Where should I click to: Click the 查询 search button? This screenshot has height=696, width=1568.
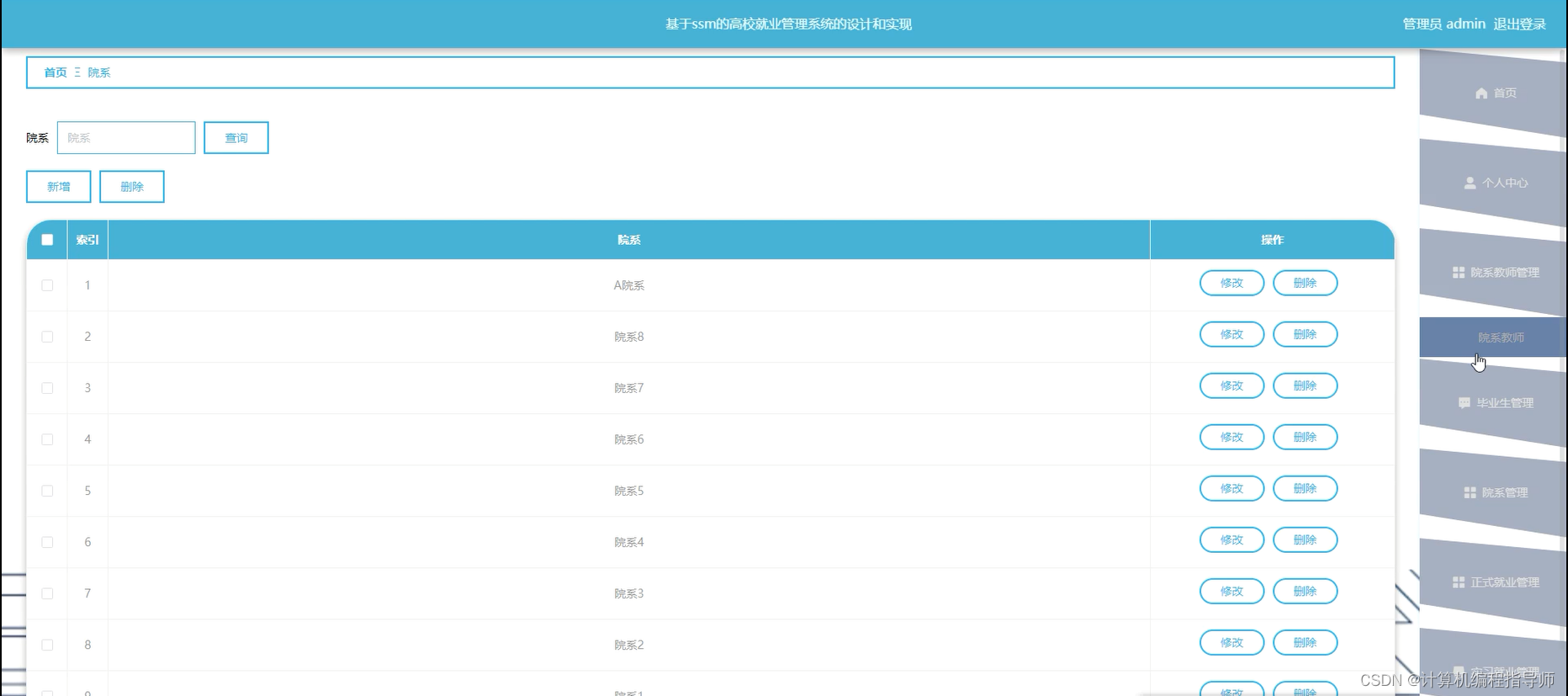(236, 138)
